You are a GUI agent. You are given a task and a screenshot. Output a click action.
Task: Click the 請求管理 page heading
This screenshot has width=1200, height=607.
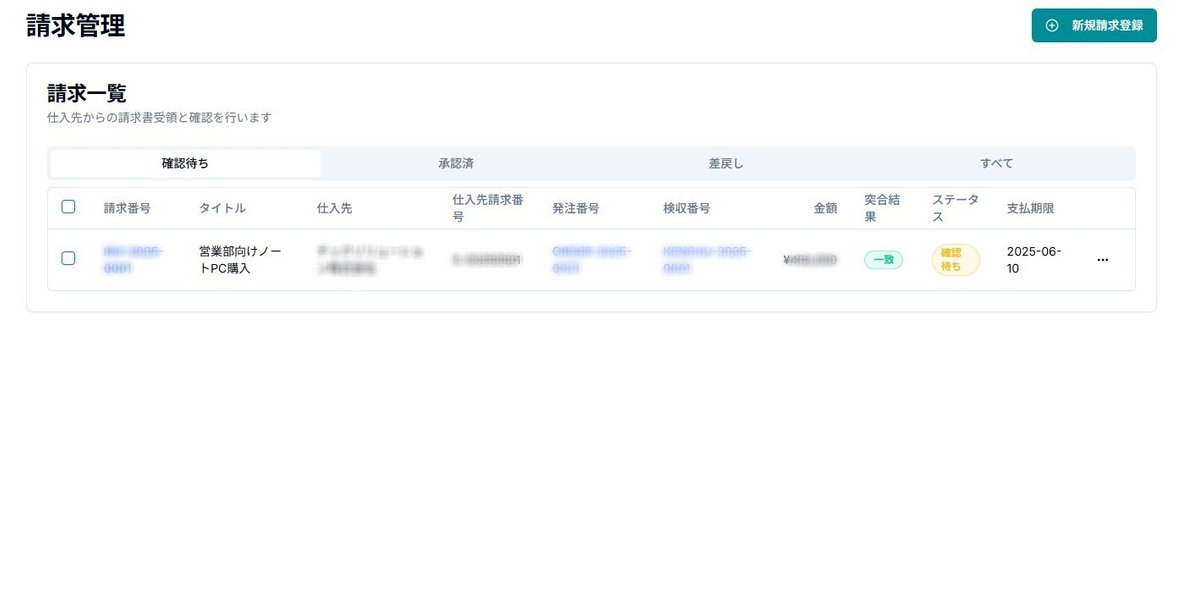76,26
